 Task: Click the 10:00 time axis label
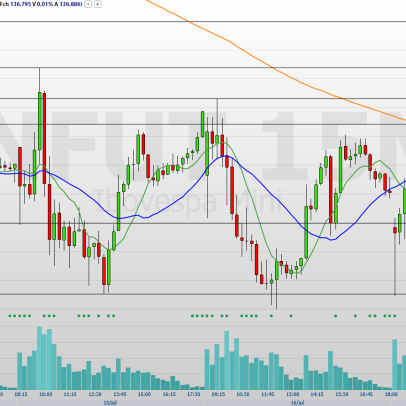(45, 394)
